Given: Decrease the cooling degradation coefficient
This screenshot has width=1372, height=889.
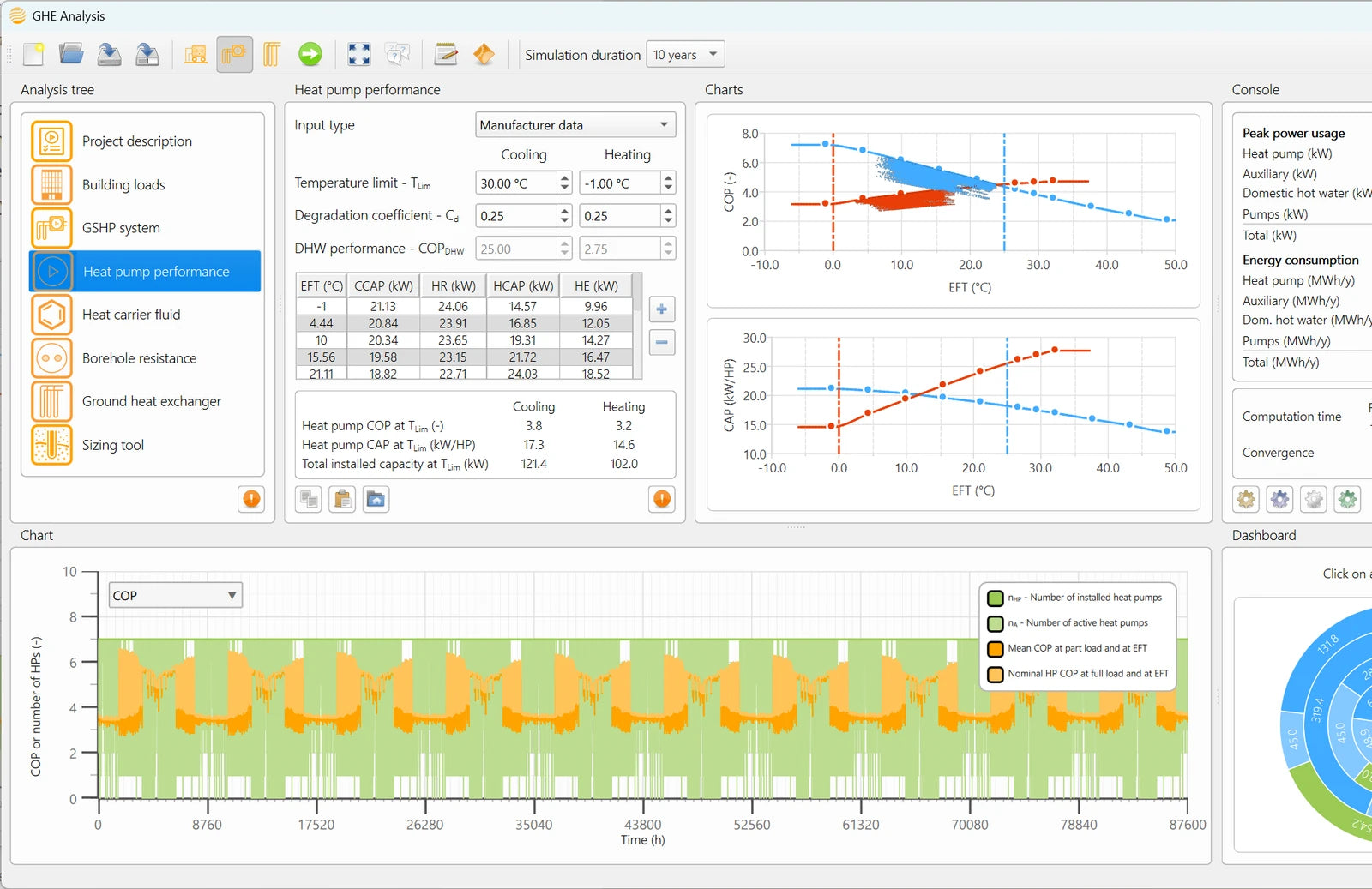Looking at the screenshot, I should pos(564,221).
